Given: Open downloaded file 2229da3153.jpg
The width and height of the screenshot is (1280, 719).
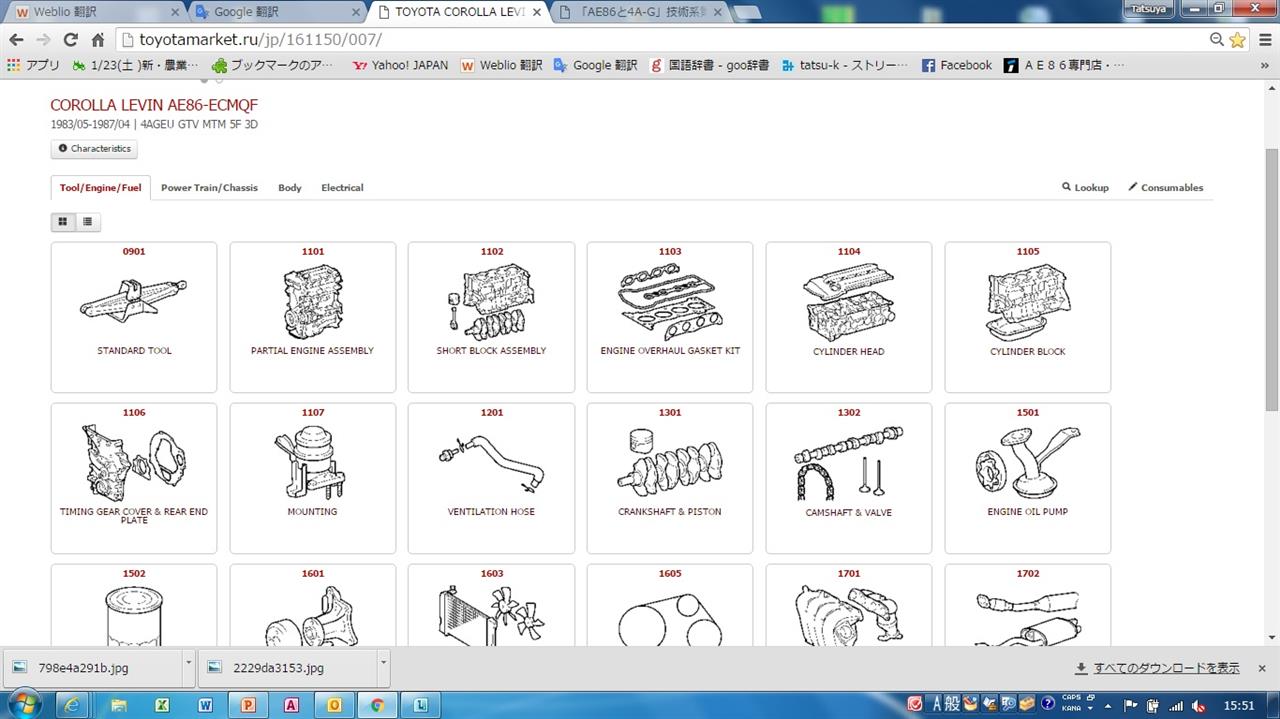Looking at the screenshot, I should point(288,668).
